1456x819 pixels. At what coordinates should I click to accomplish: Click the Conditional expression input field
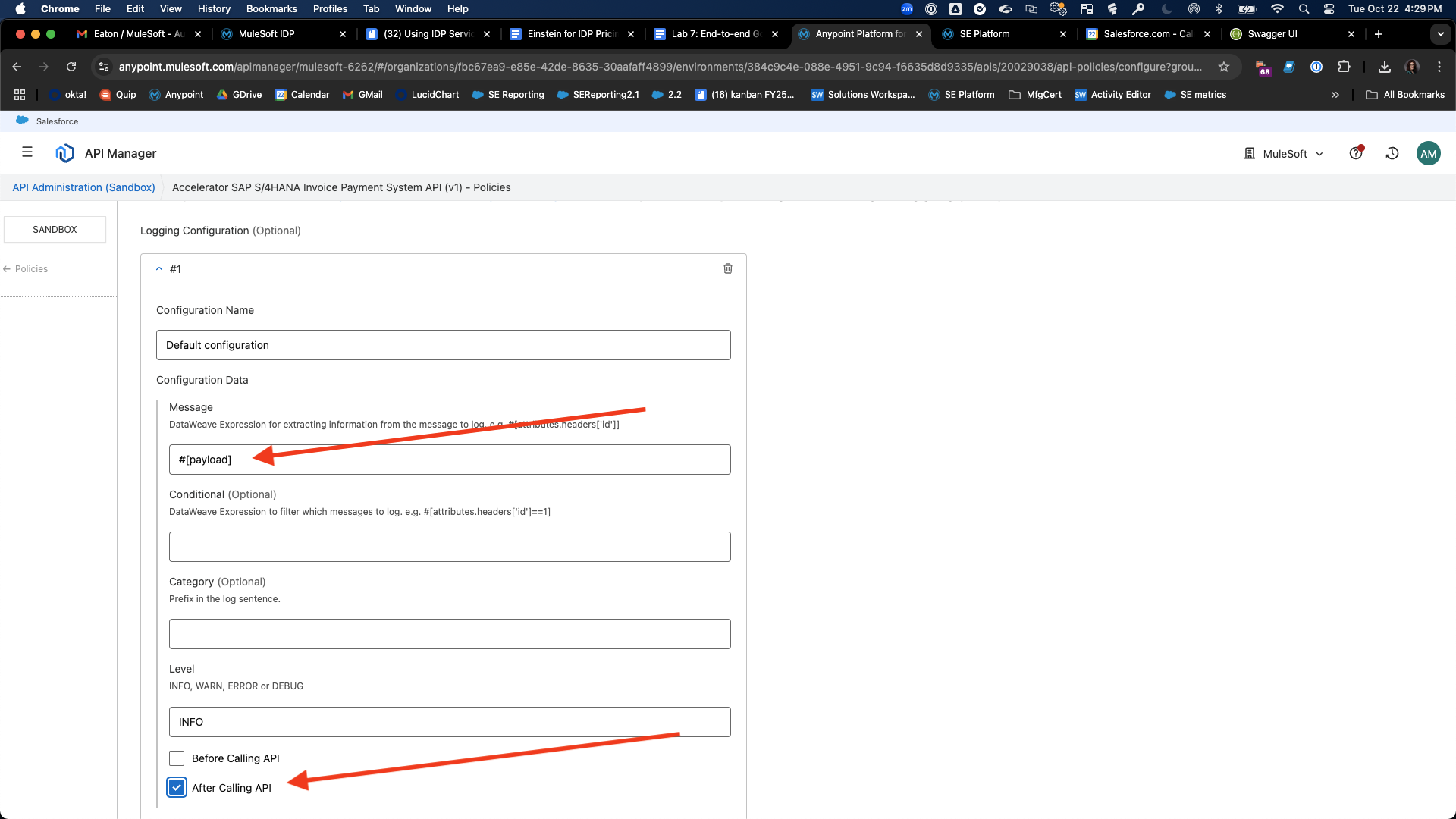pyautogui.click(x=449, y=546)
